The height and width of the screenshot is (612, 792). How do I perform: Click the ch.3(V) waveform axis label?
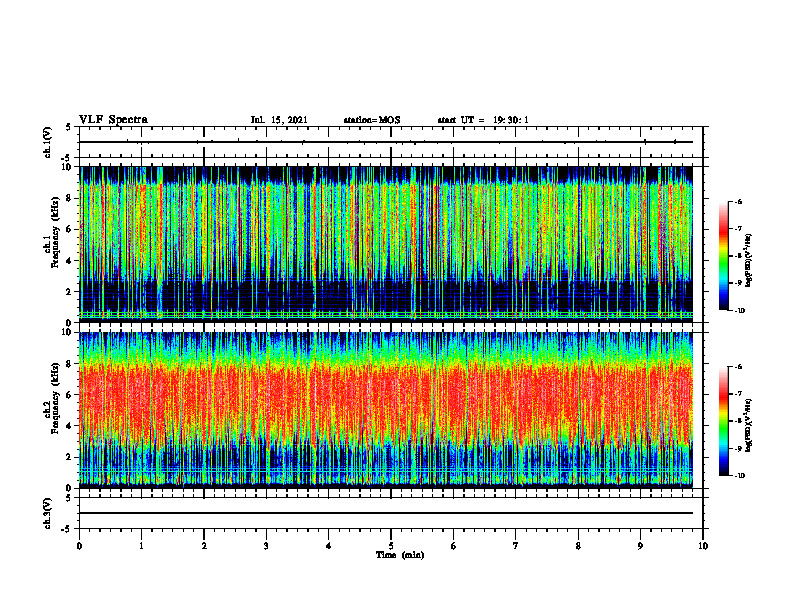point(48,513)
